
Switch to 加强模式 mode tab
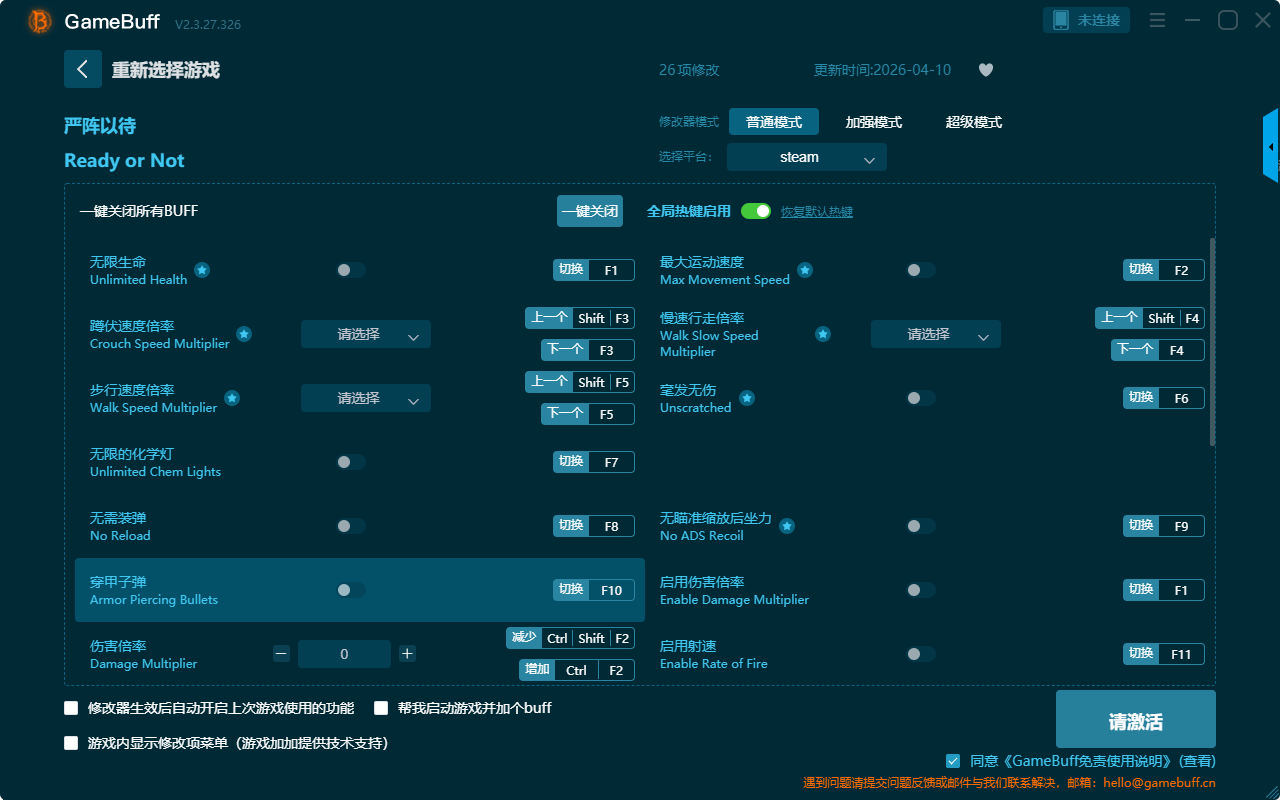[873, 122]
